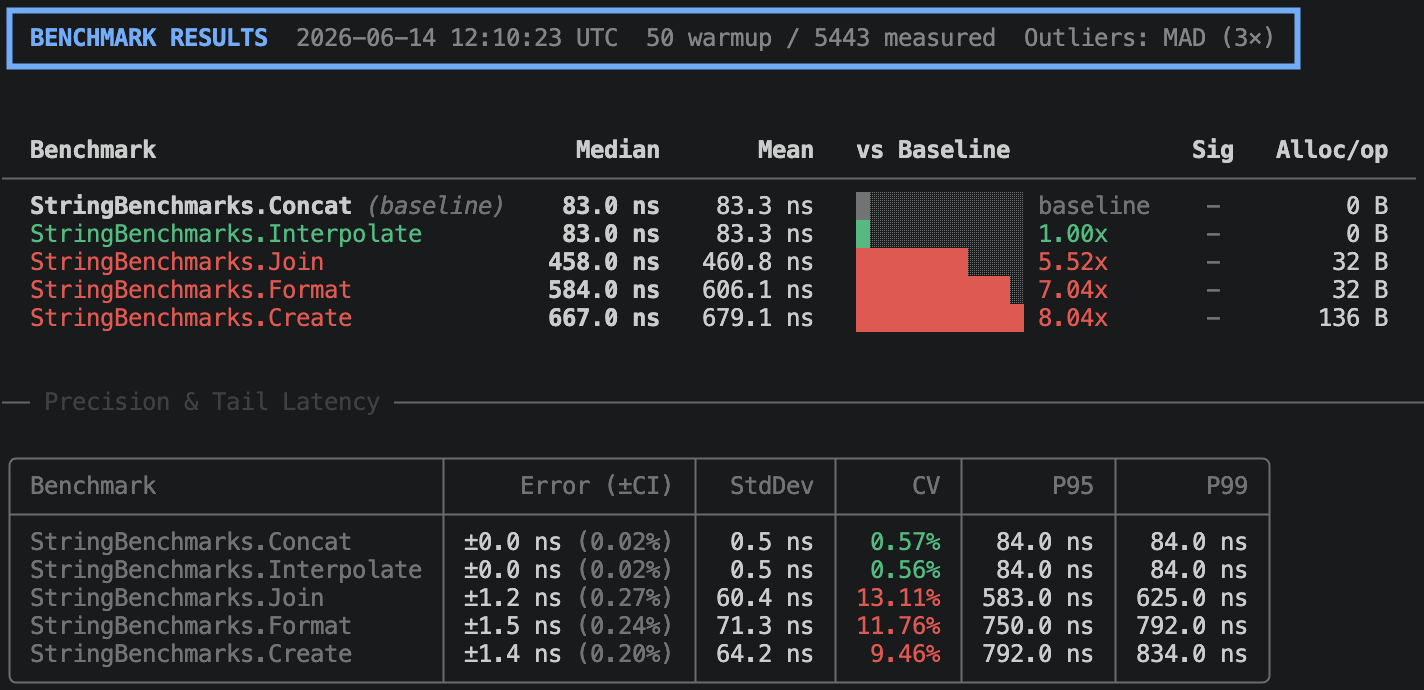Screen dimensions: 1424x690
Task: Click the 0 B allocation in the Concat row
Action: coord(1367,206)
